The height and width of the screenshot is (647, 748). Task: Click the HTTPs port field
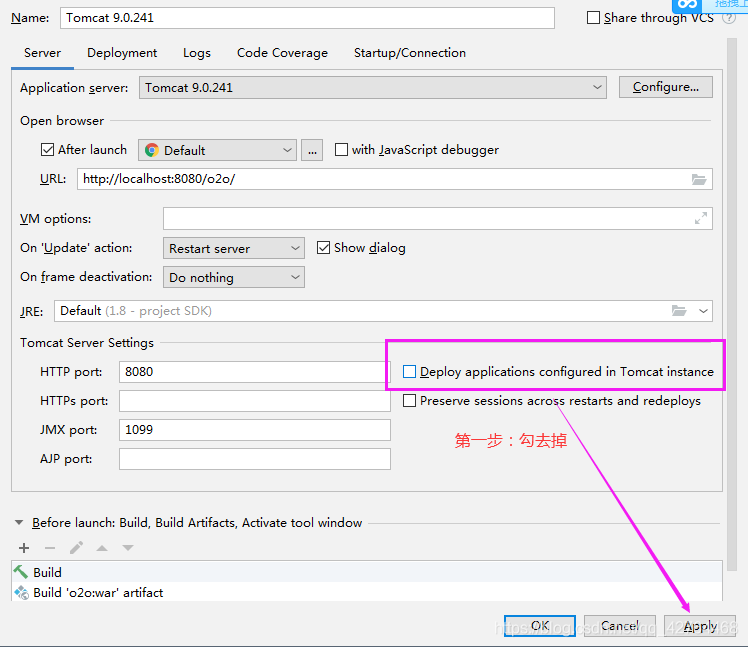click(x=255, y=401)
